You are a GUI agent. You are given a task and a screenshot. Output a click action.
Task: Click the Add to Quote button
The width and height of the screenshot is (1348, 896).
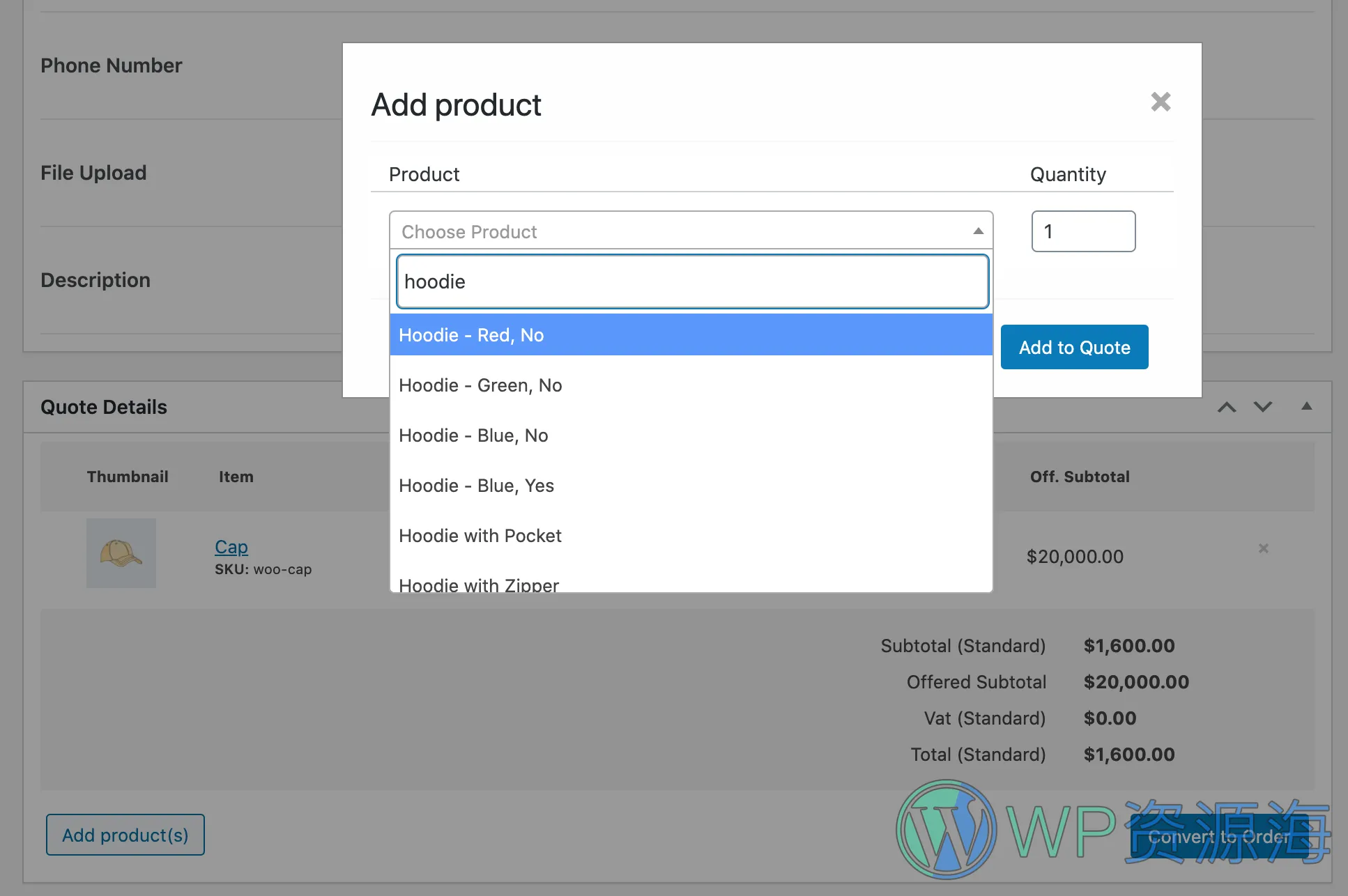coord(1074,347)
